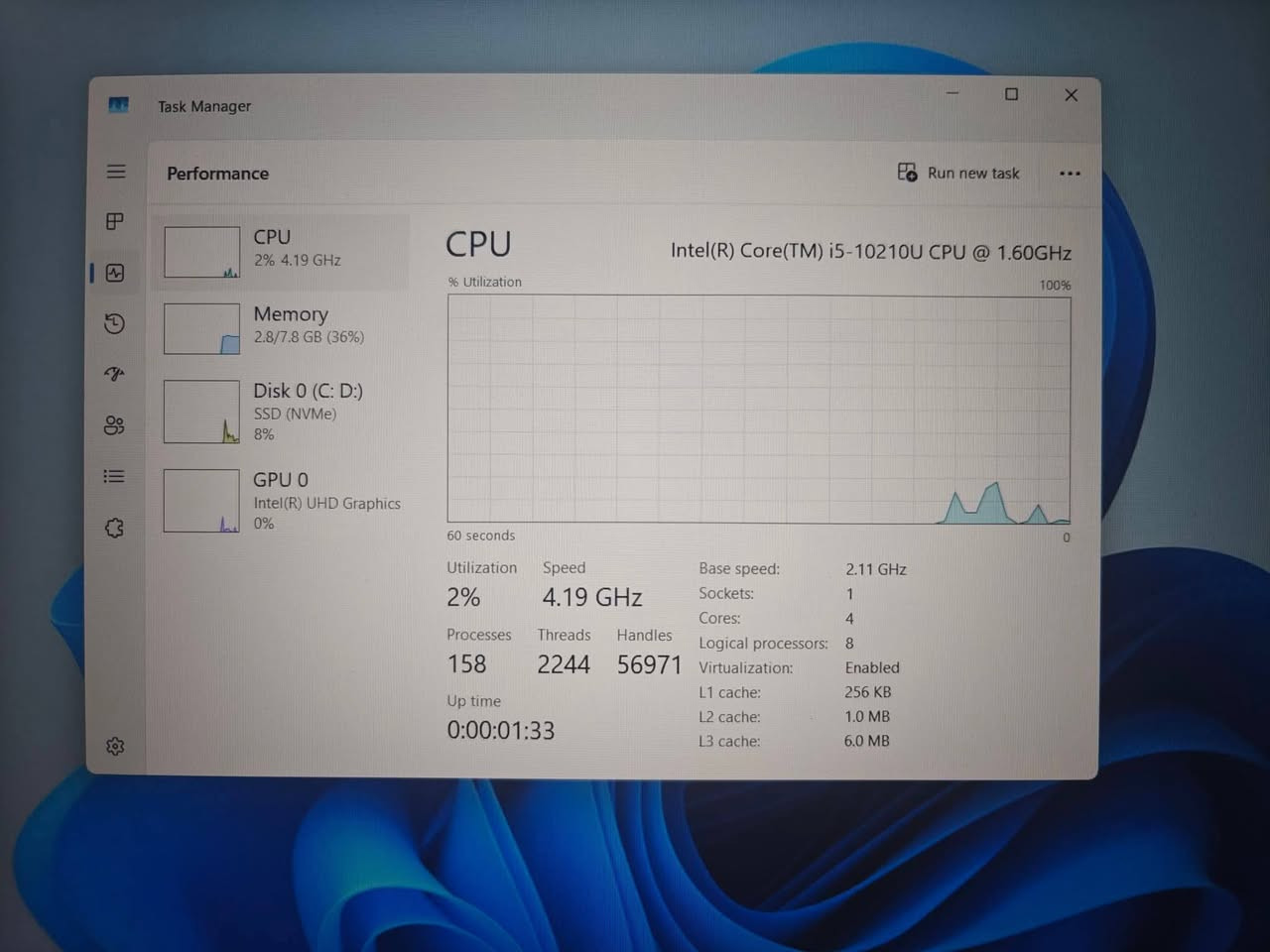Open the Details page list icon
Viewport: 1270px width, 952px height.
(115, 477)
